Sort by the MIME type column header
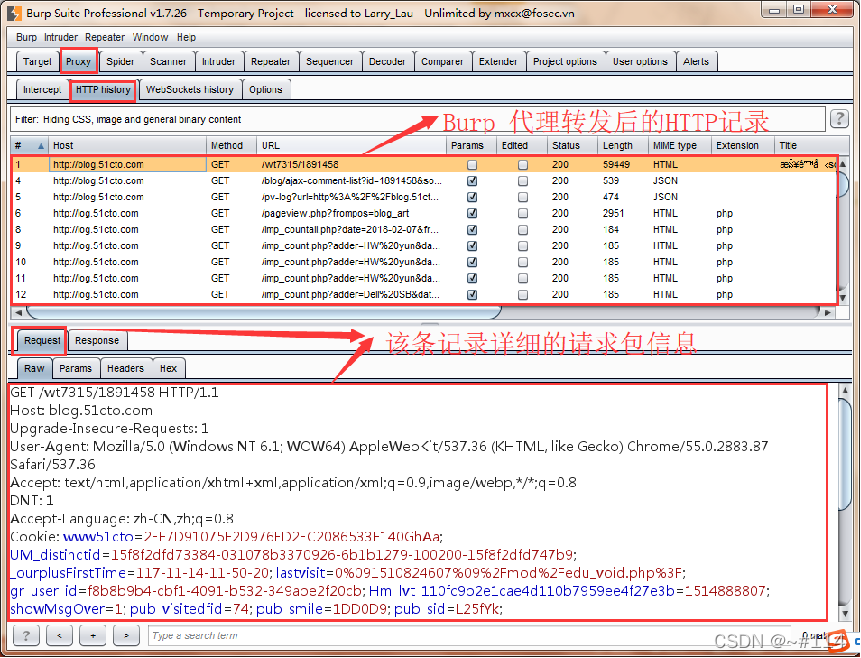This screenshot has width=861, height=658. pyautogui.click(x=679, y=146)
